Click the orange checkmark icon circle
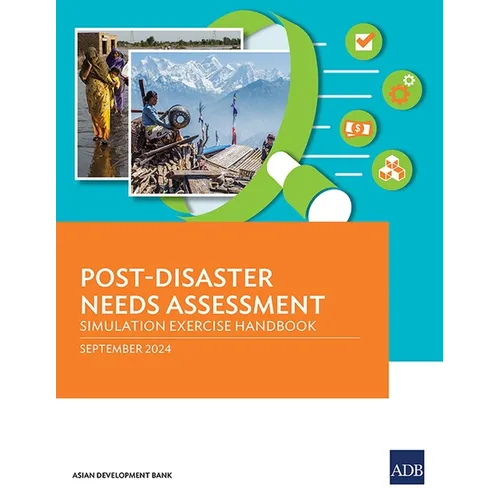This screenshot has width=500, height=500. point(364,41)
